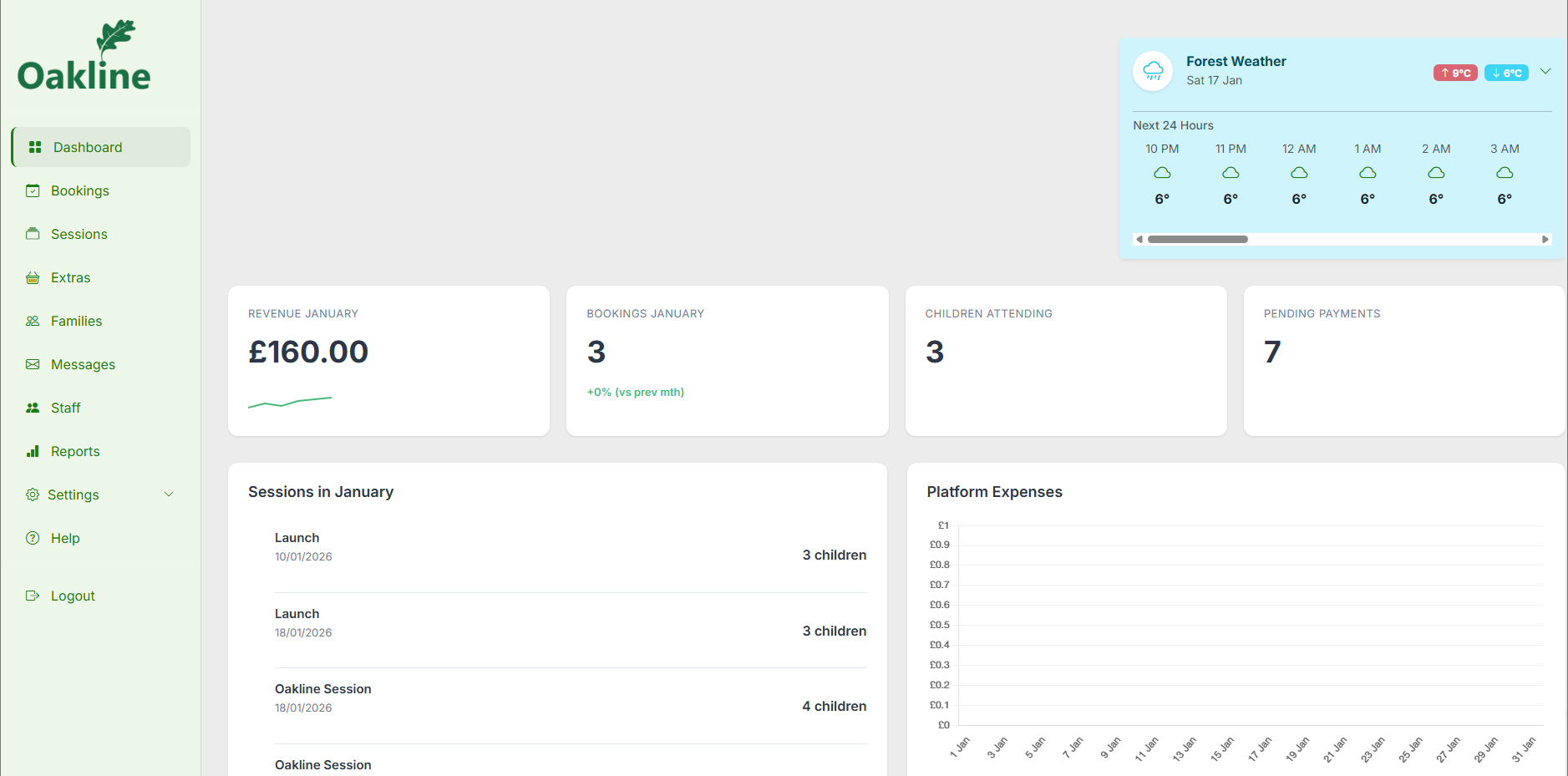Open Messages using the envelope icon
Screen dimensions: 1568x776
[33, 364]
